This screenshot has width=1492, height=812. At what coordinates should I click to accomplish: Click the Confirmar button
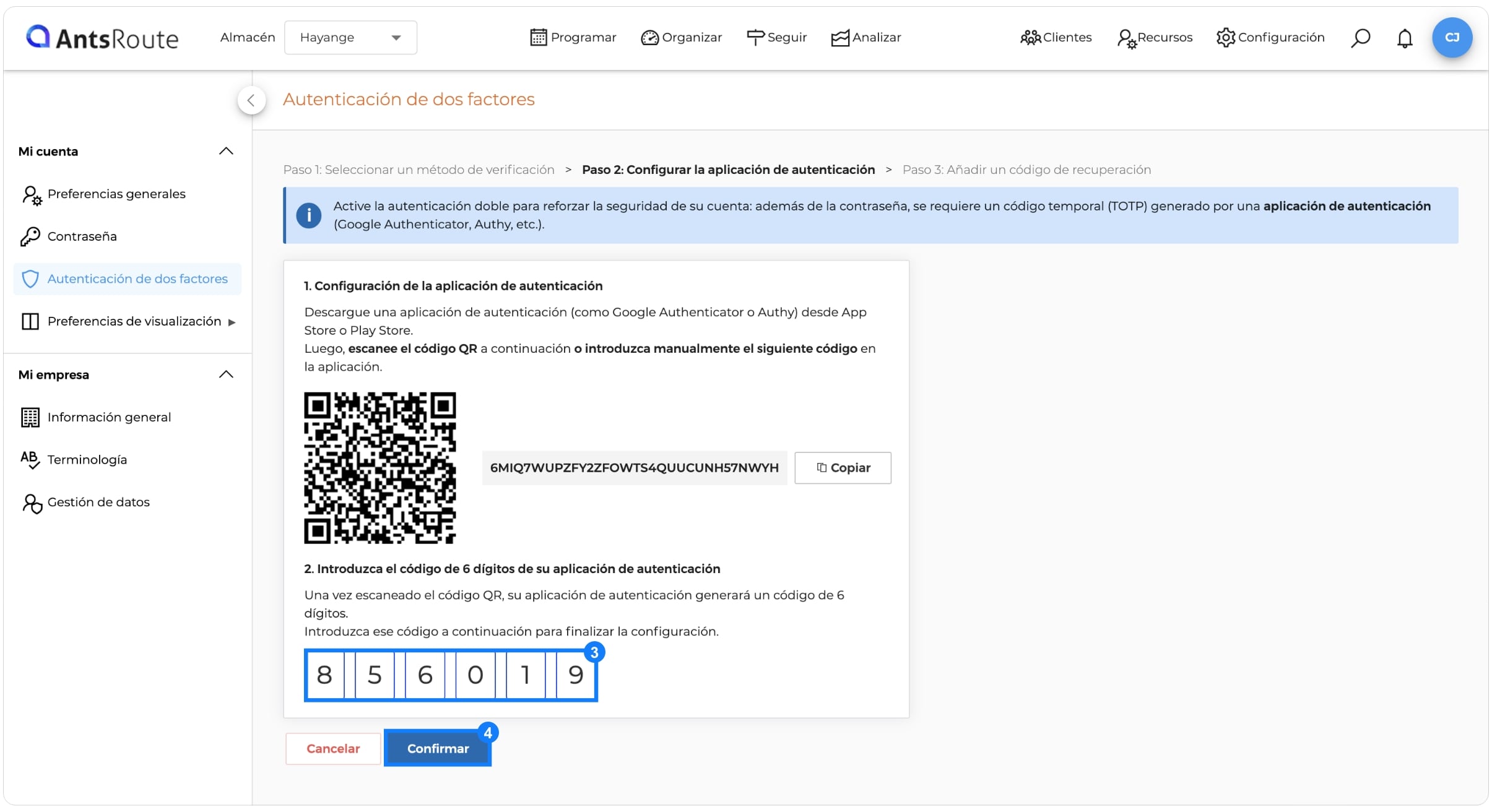(x=437, y=748)
